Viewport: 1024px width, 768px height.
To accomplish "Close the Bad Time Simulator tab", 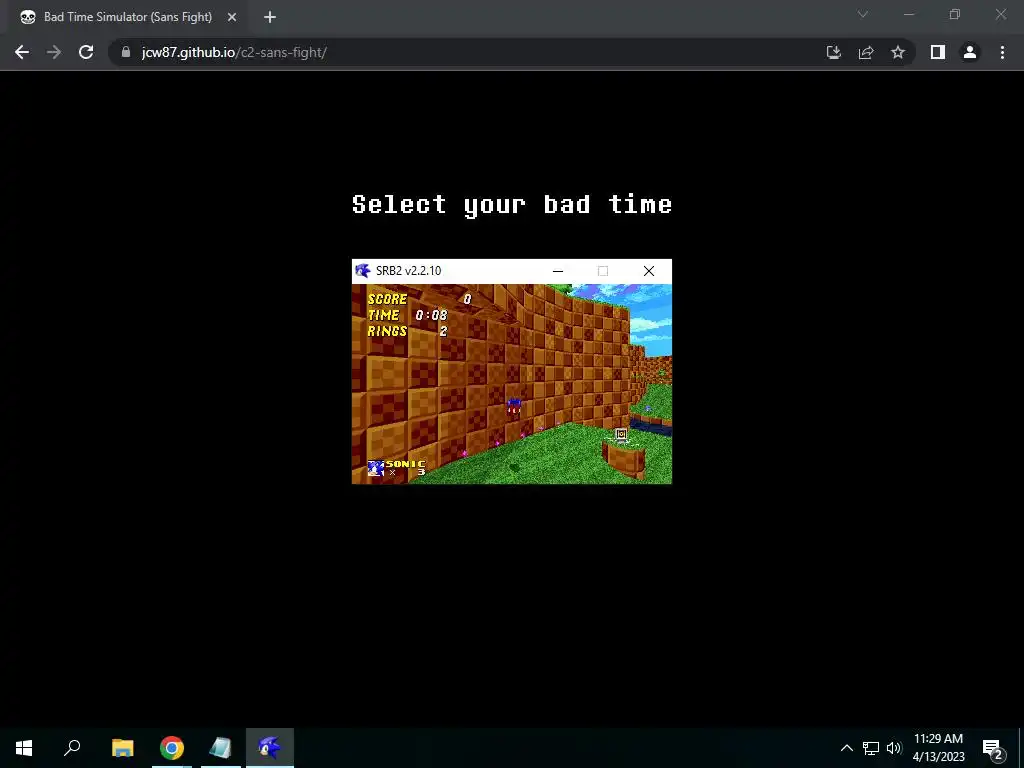I will [x=232, y=17].
